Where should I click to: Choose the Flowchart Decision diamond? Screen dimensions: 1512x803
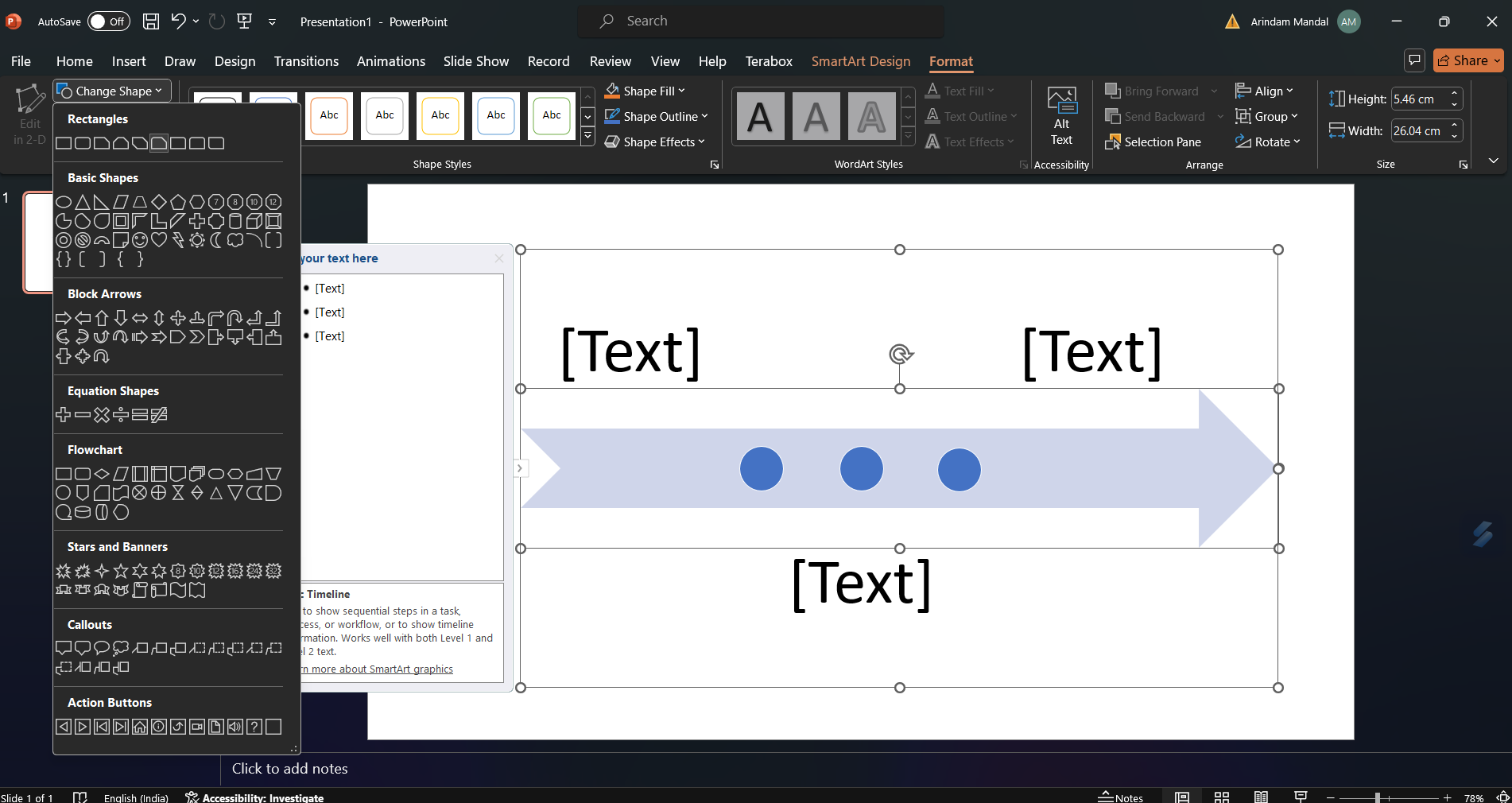coord(102,474)
